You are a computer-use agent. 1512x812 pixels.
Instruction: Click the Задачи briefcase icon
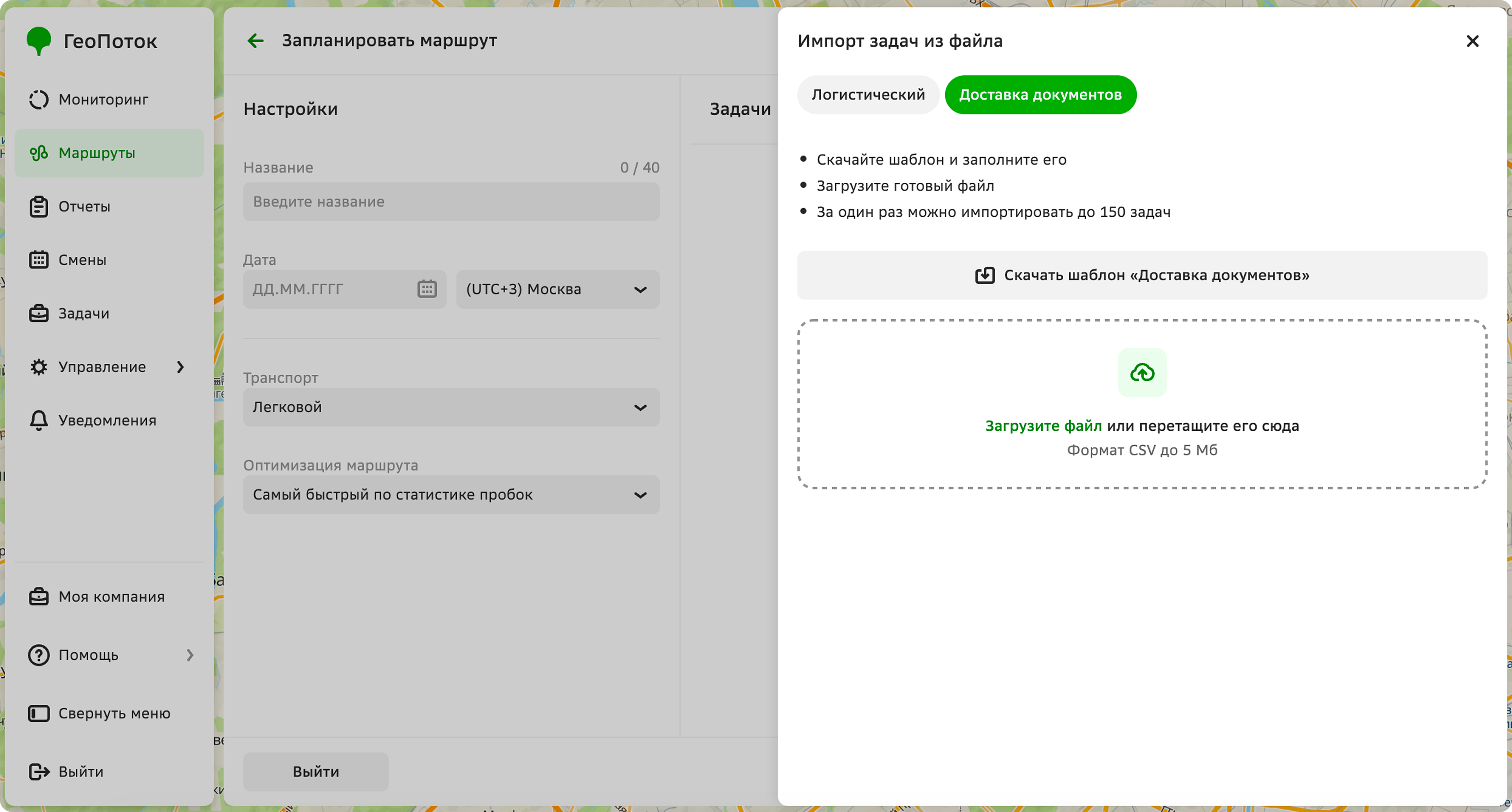point(39,314)
